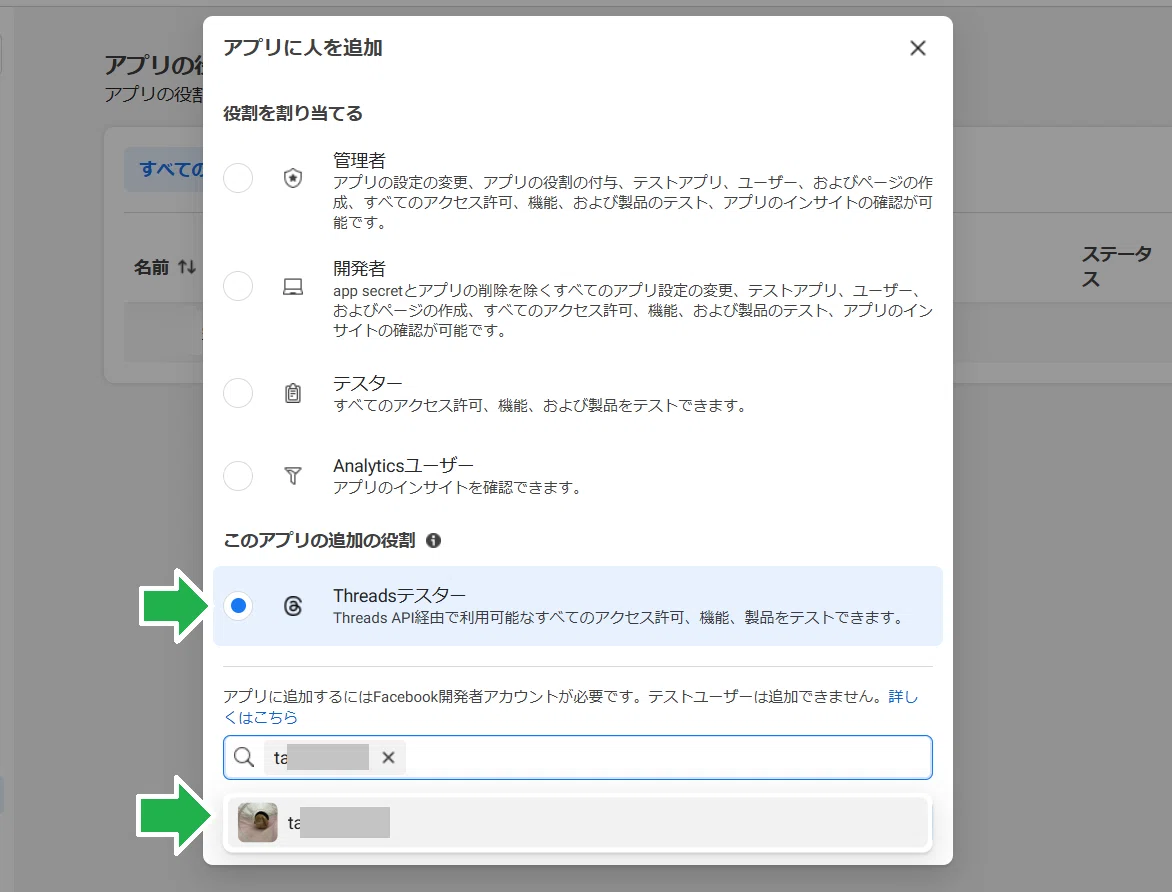Click the Analytics funnel icon
This screenshot has width=1172, height=892.
pos(293,476)
